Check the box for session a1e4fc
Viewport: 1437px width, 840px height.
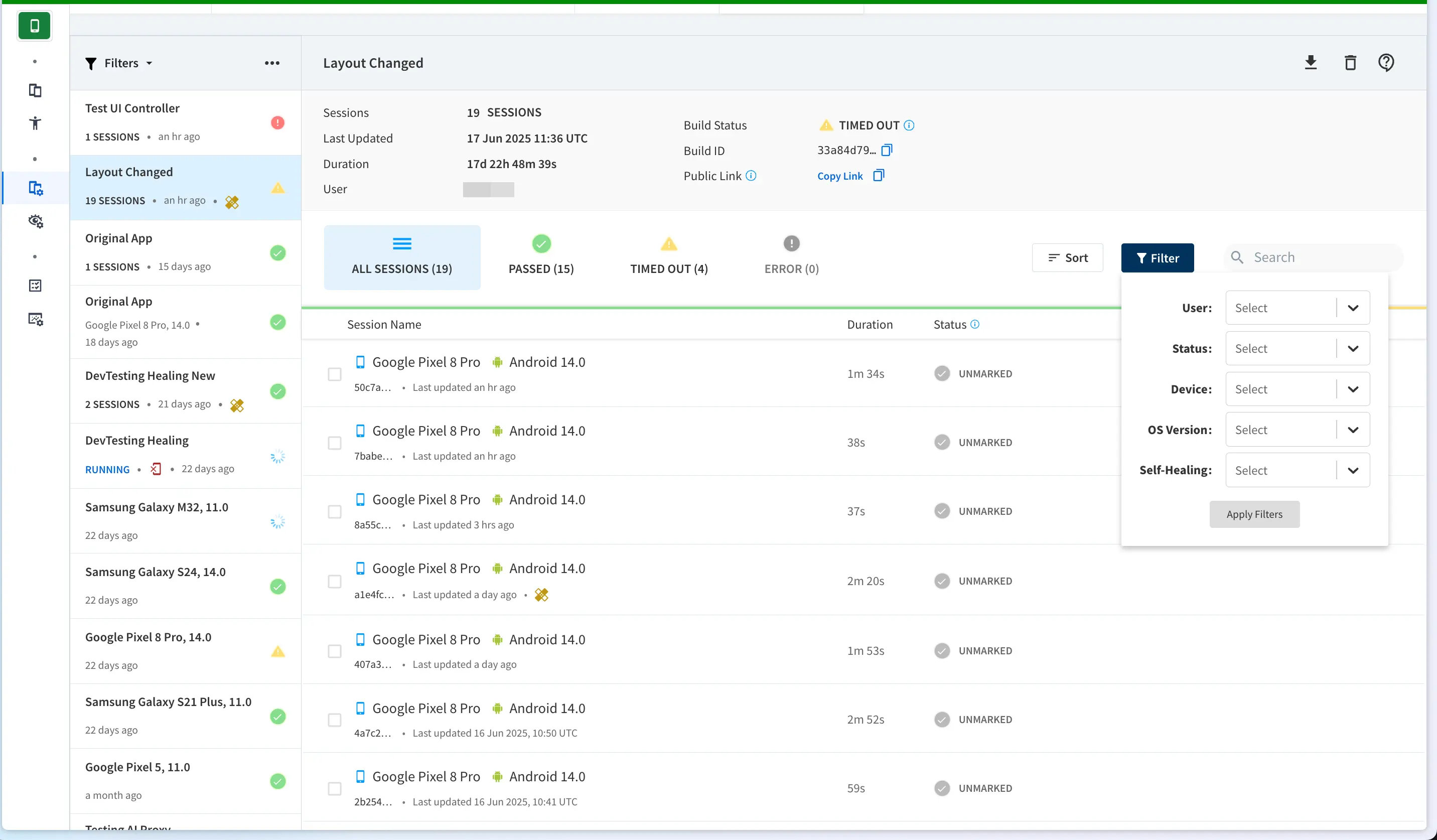[335, 581]
